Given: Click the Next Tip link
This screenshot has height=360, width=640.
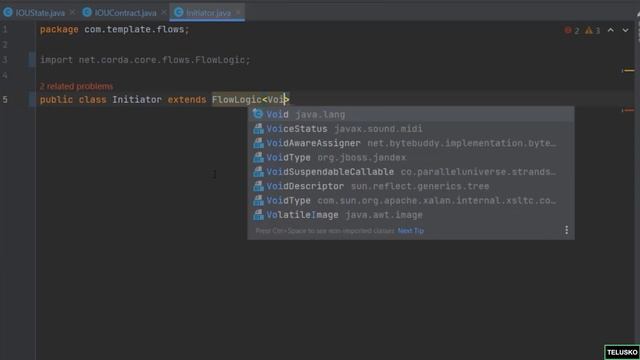Looking at the screenshot, I should [411, 231].
